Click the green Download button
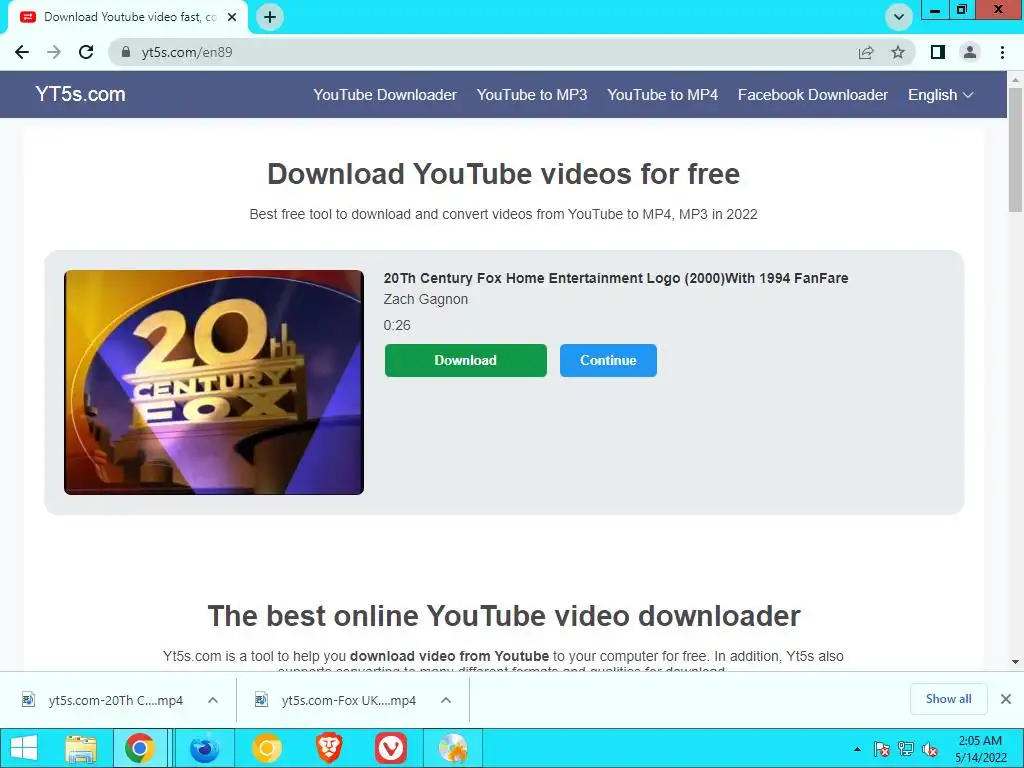 coord(466,360)
